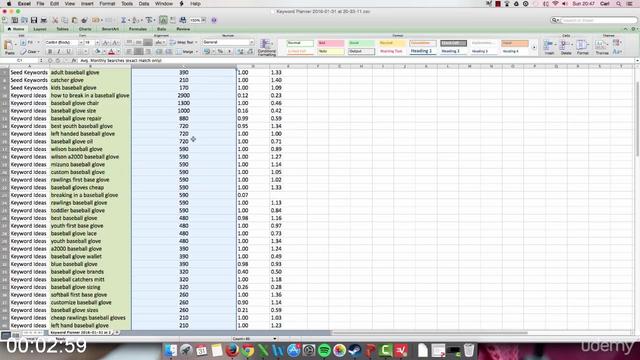Toggle Underline formatting
The height and width of the screenshot is (360, 640).
click(68, 52)
